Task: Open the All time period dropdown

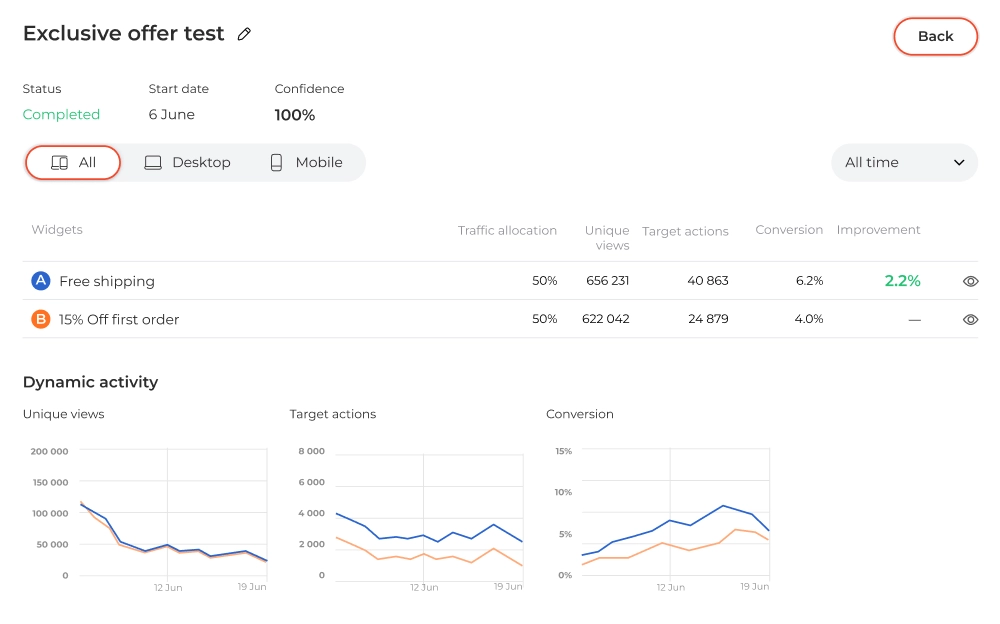Action: (x=904, y=163)
